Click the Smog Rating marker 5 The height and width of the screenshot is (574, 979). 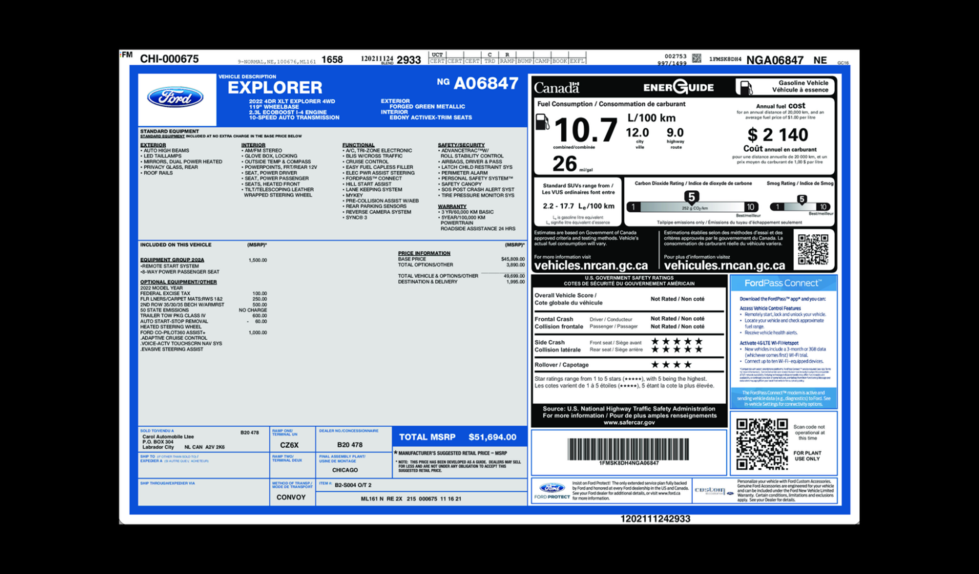[802, 199]
